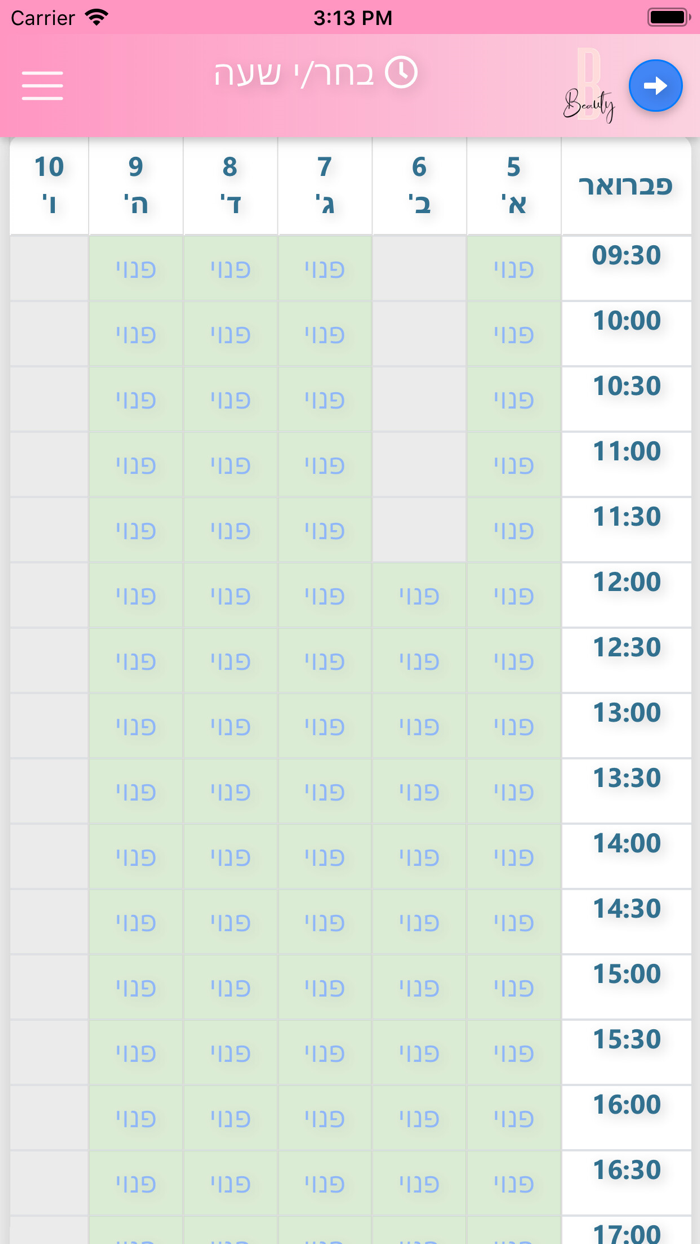Viewport: 700px width, 1244px height.
Task: Choose the 15:30 slot on day 6
Action: coord(419,1053)
